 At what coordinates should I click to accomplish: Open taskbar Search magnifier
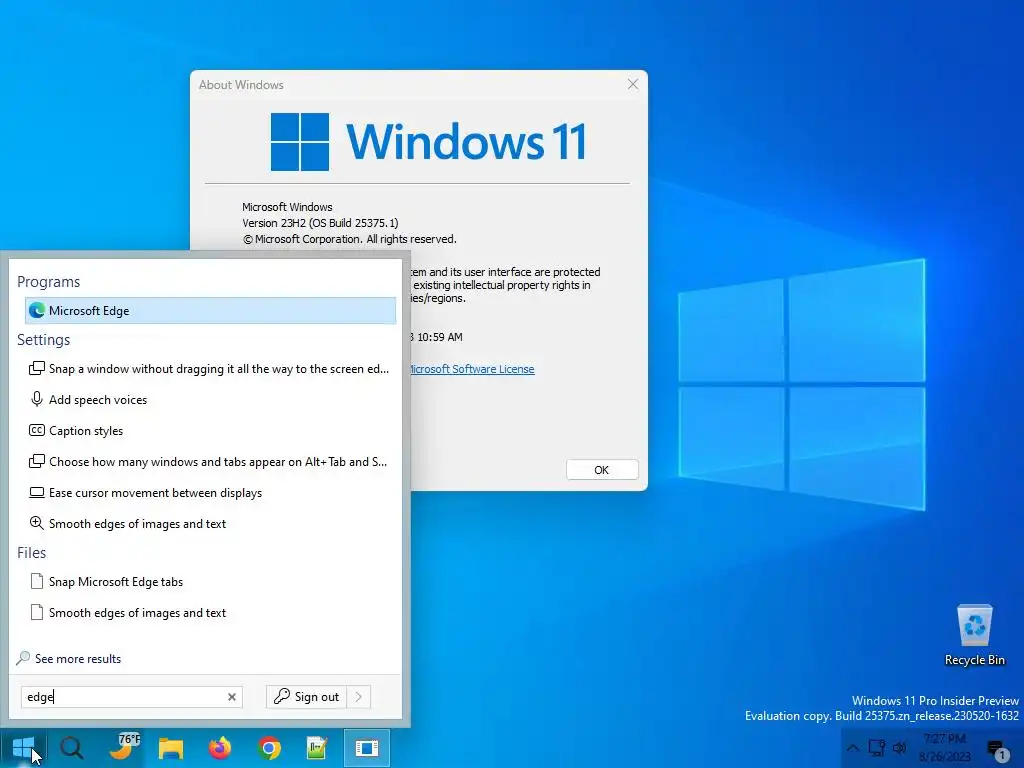pos(72,748)
